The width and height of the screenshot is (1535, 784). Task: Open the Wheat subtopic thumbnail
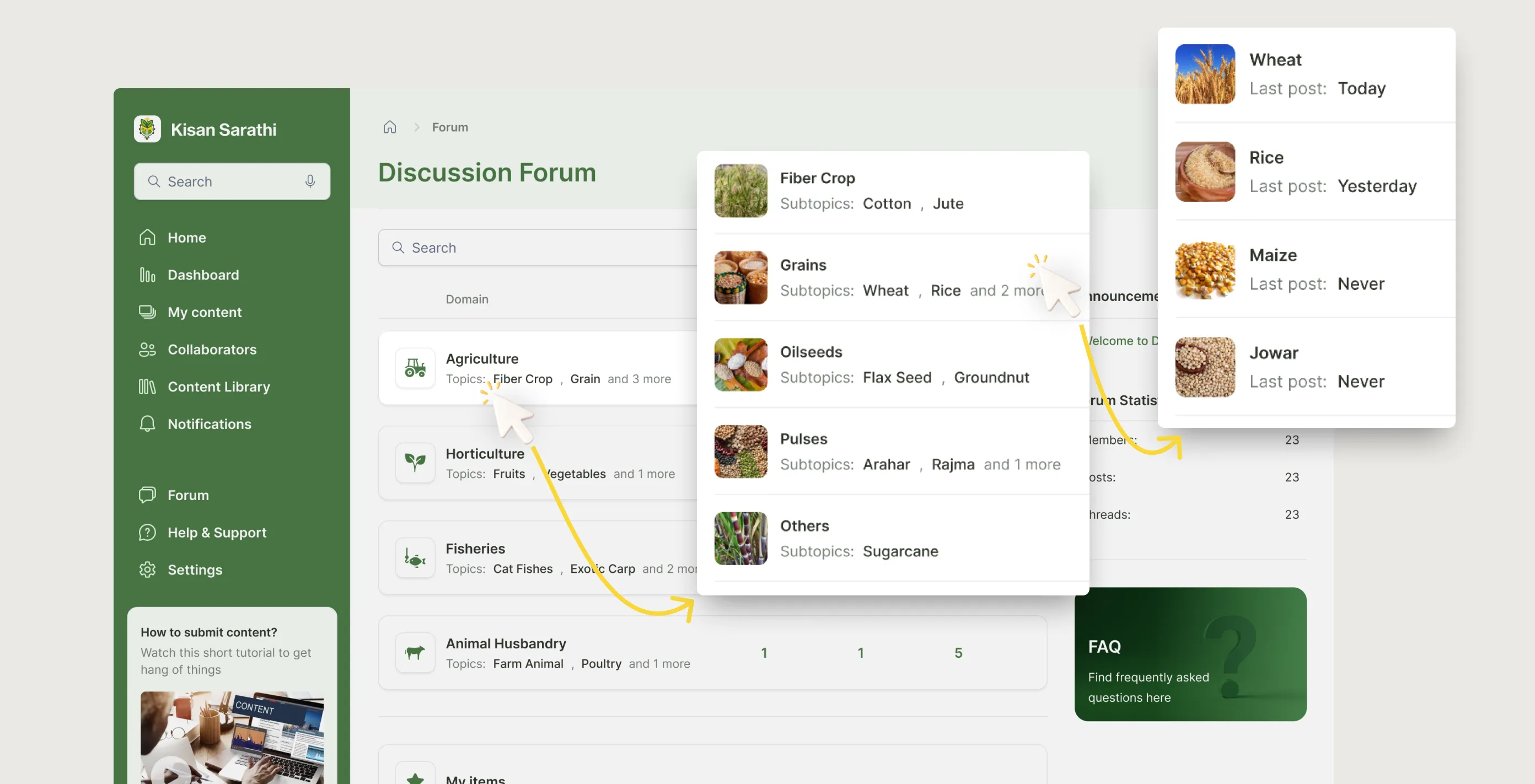[x=1204, y=74]
